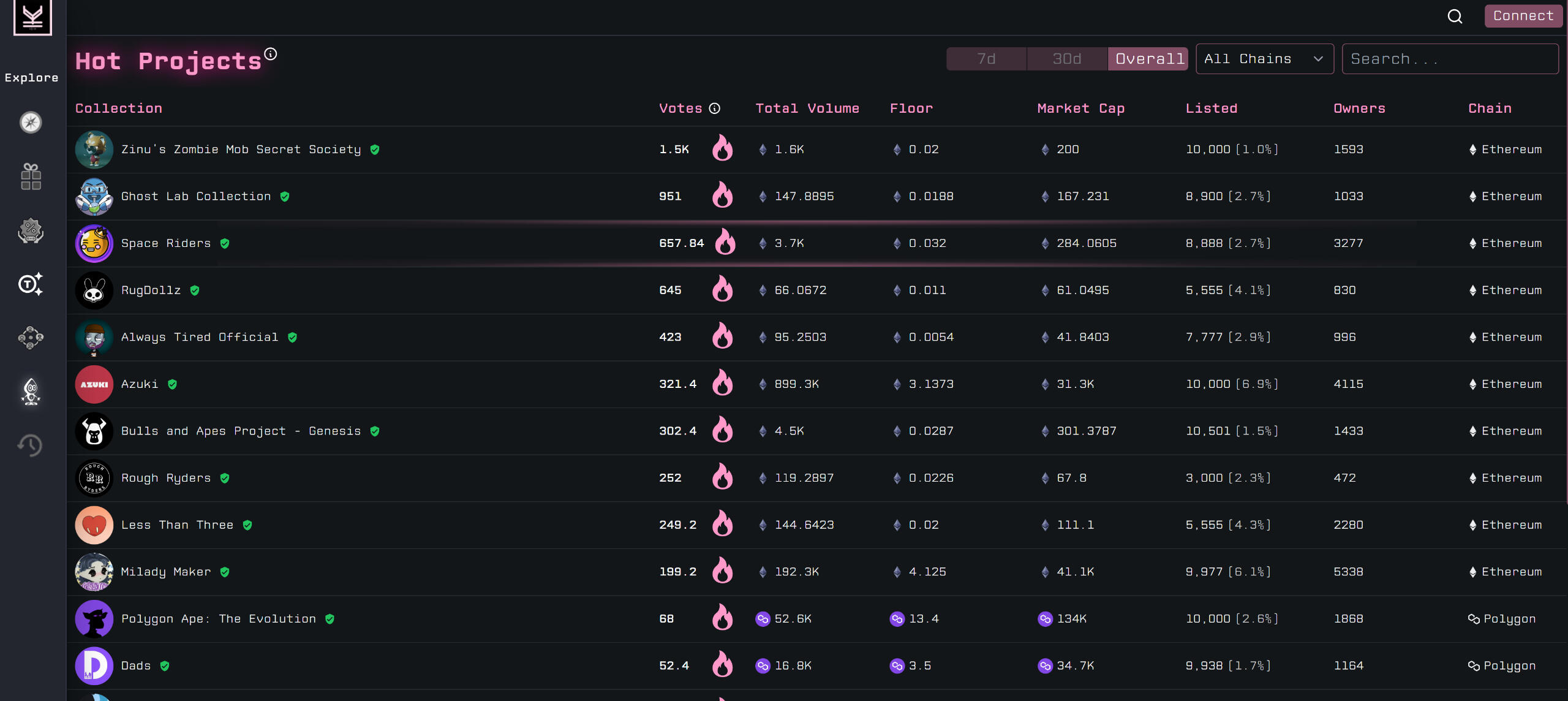This screenshot has height=701, width=1568.
Task: Open Zinu's Zombie Mob Secret Society
Action: pos(241,150)
